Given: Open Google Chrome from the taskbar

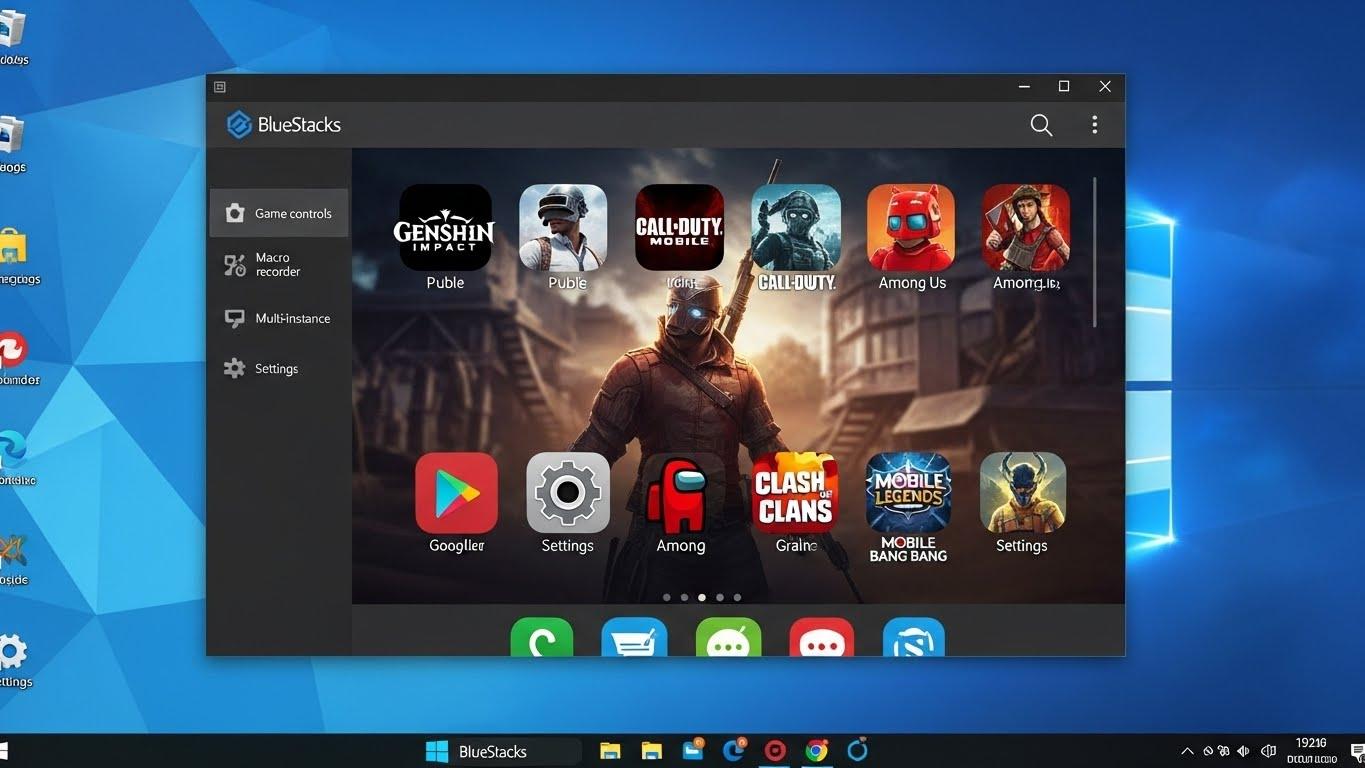Looking at the screenshot, I should tap(816, 750).
